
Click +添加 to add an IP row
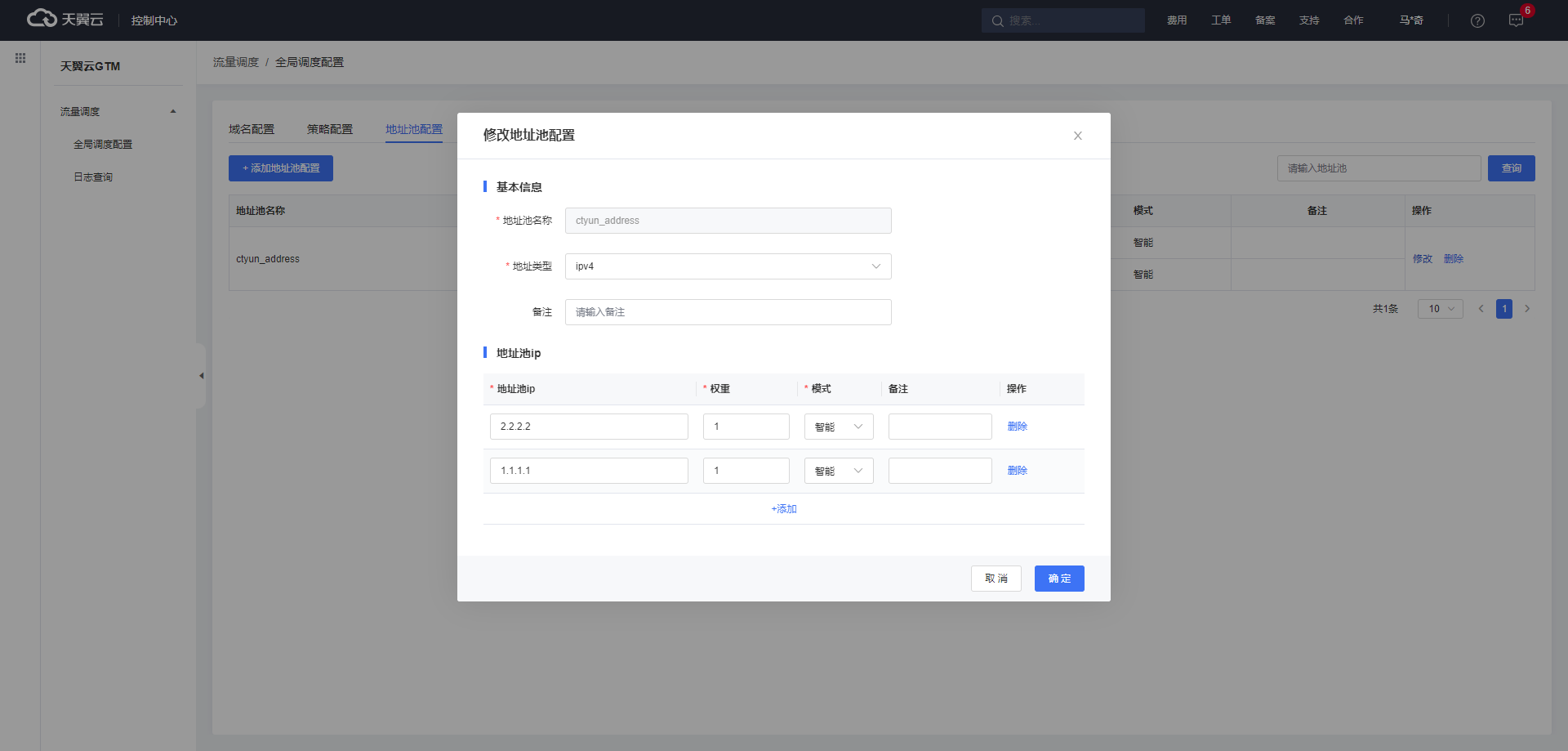[784, 509]
